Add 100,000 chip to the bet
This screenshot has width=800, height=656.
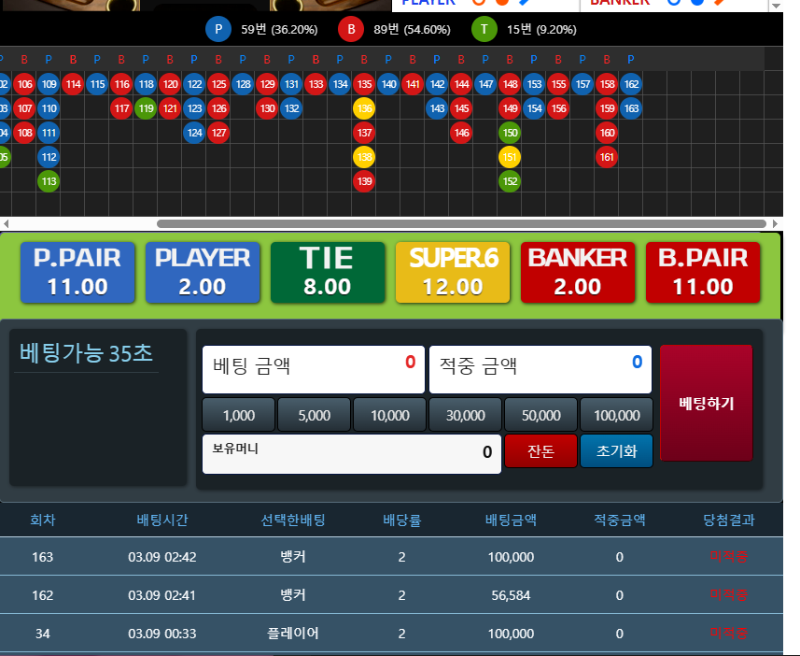pyautogui.click(x=616, y=415)
